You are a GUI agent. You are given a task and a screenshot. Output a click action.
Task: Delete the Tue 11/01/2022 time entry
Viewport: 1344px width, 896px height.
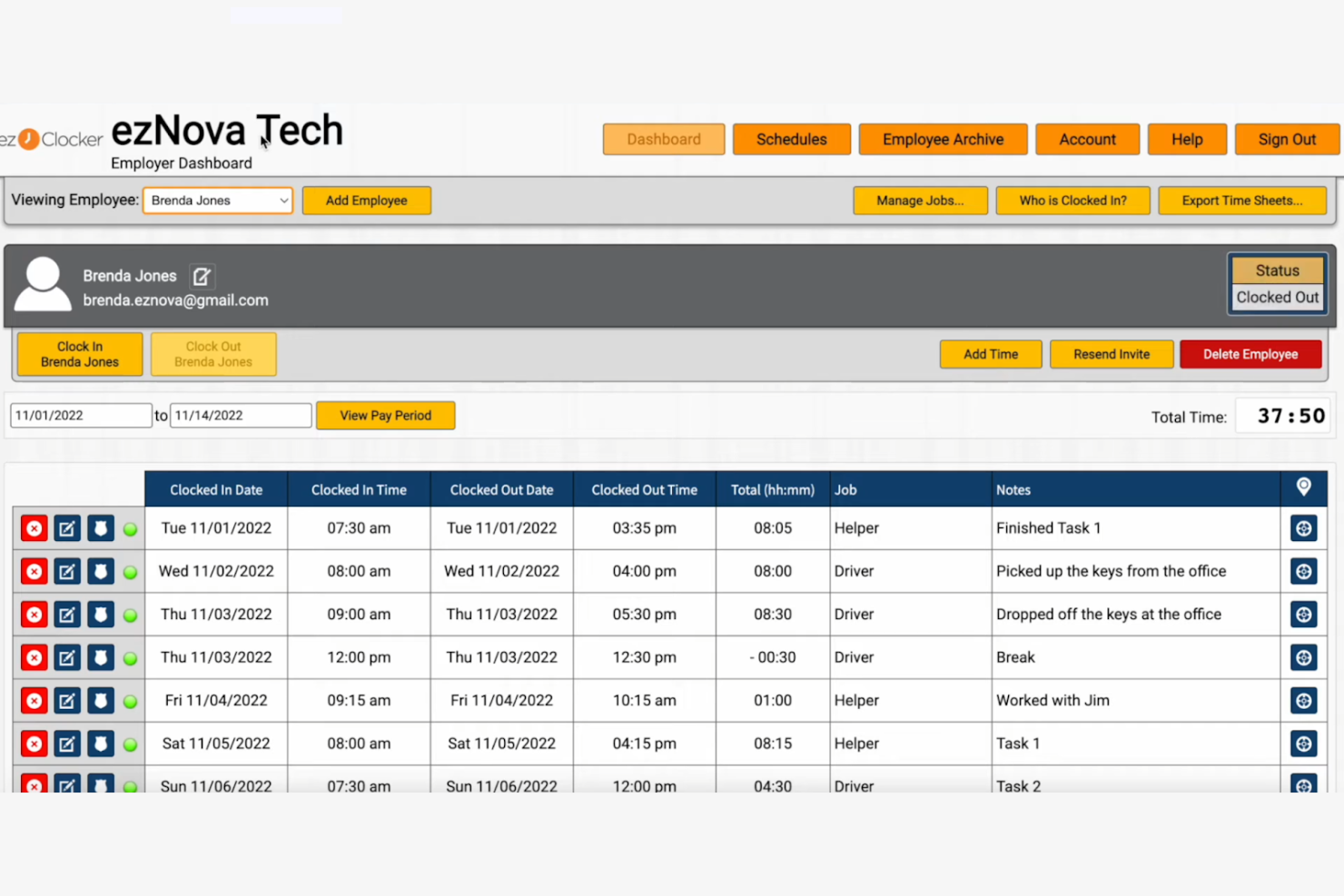tap(35, 528)
